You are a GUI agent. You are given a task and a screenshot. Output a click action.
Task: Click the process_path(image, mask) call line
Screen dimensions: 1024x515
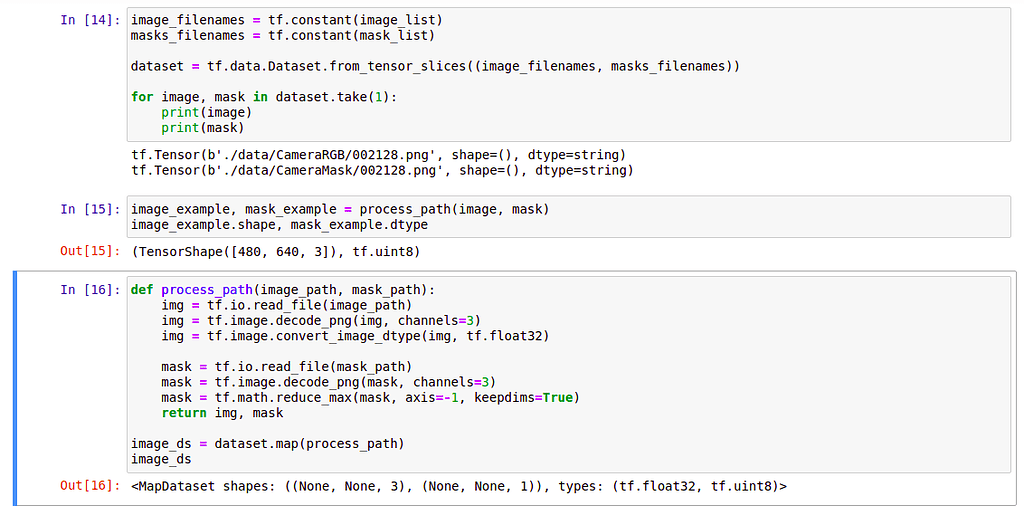pyautogui.click(x=340, y=209)
